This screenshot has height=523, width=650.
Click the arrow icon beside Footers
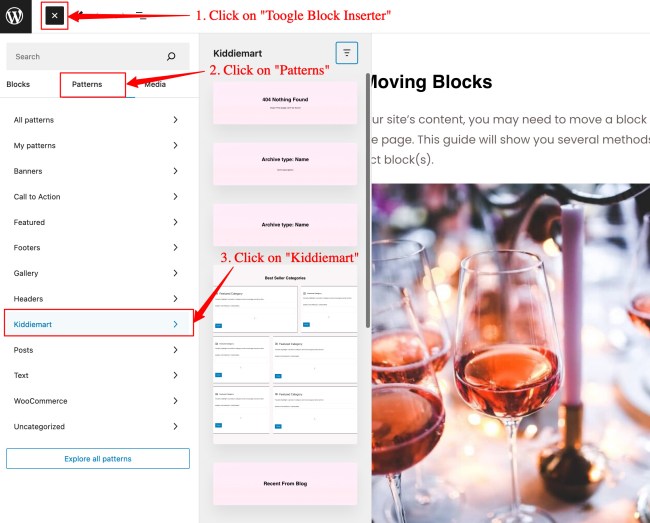point(175,247)
